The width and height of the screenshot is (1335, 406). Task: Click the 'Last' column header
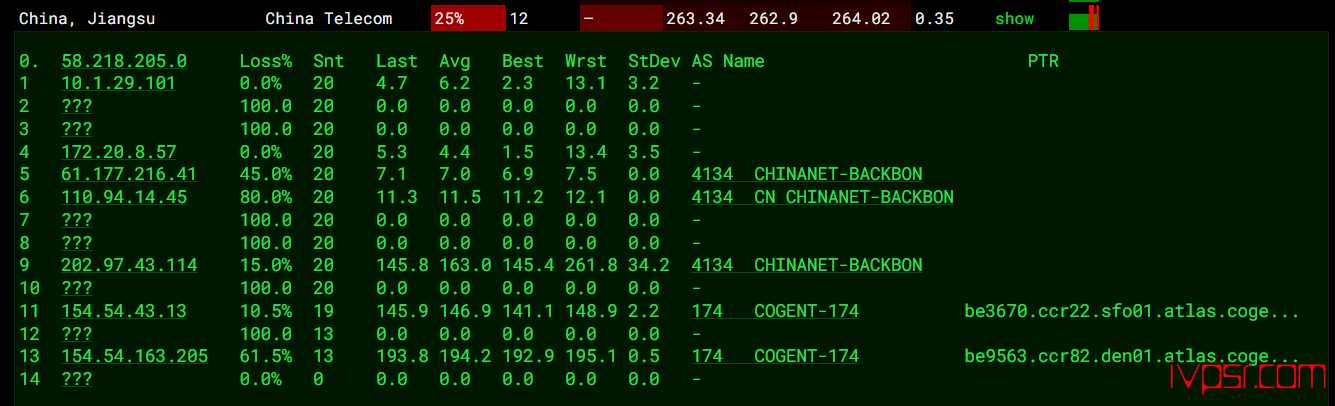(397, 61)
